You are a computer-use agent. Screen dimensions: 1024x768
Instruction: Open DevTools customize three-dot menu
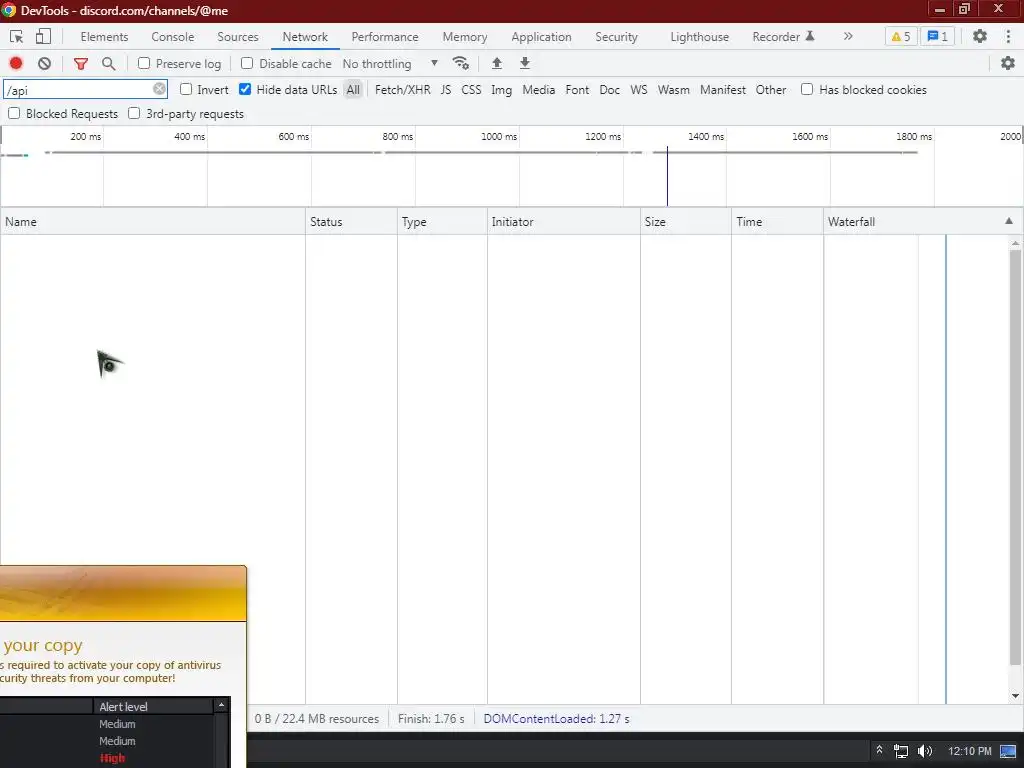[x=1008, y=37]
